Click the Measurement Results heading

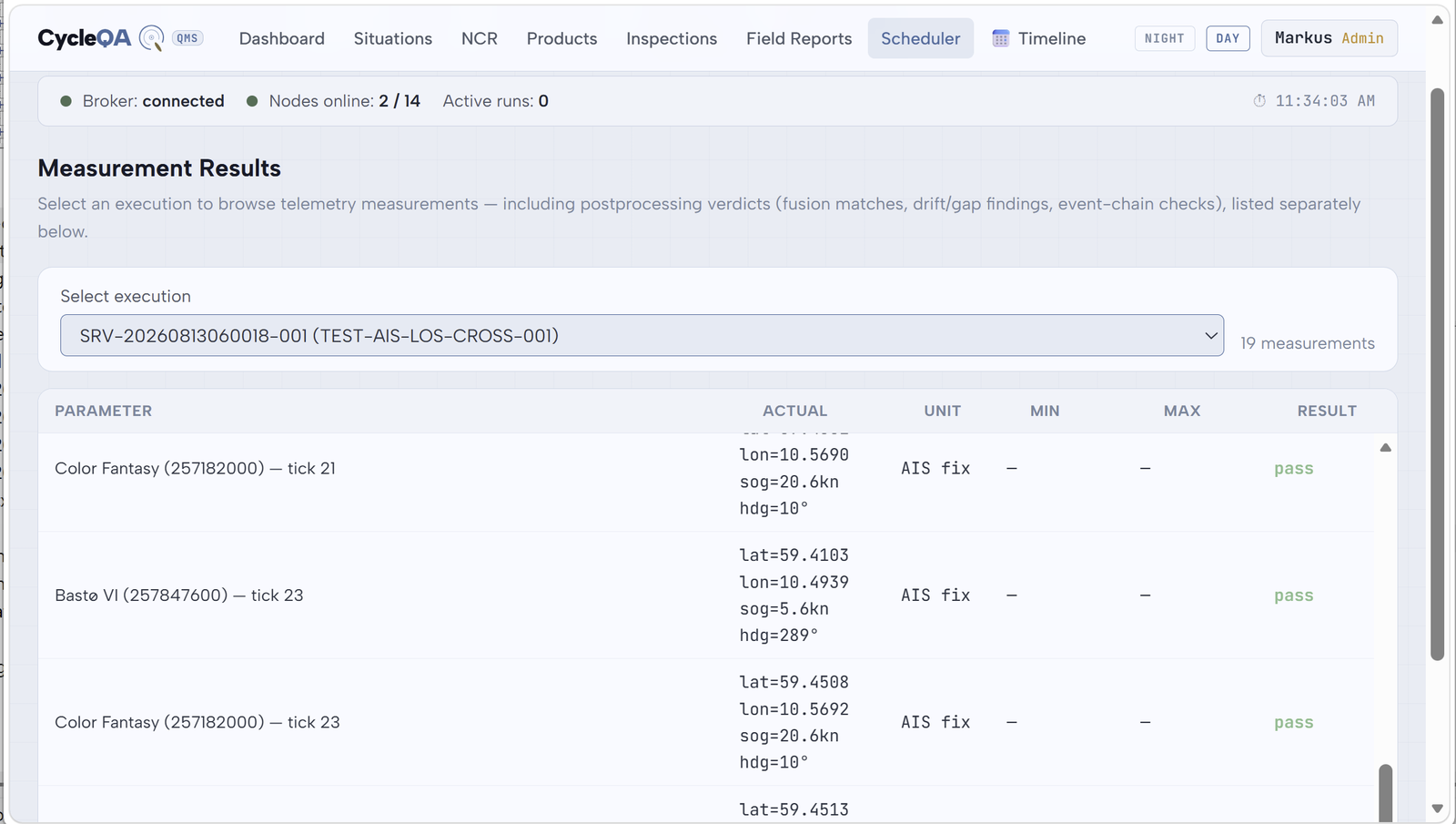(159, 168)
